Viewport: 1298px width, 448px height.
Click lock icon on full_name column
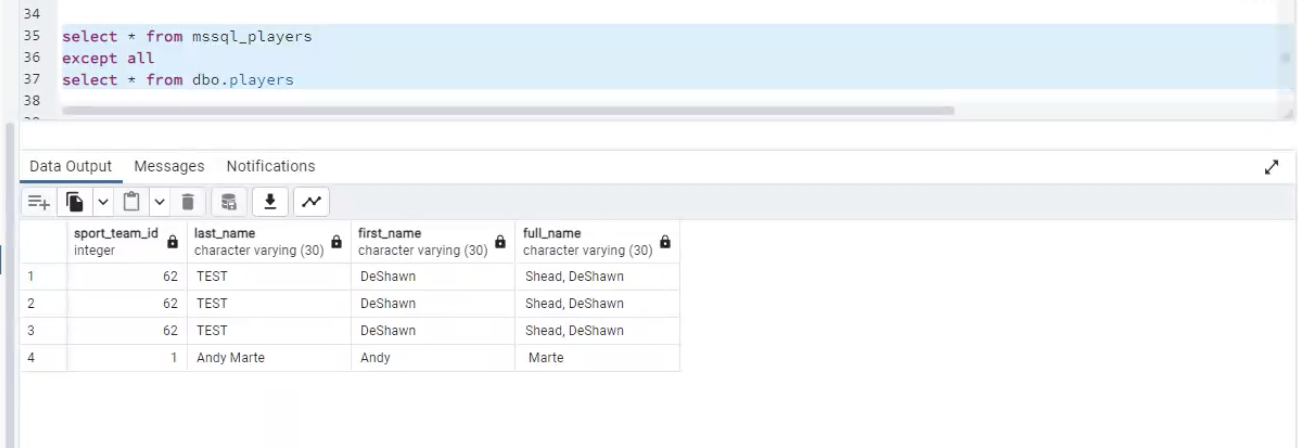coord(665,242)
